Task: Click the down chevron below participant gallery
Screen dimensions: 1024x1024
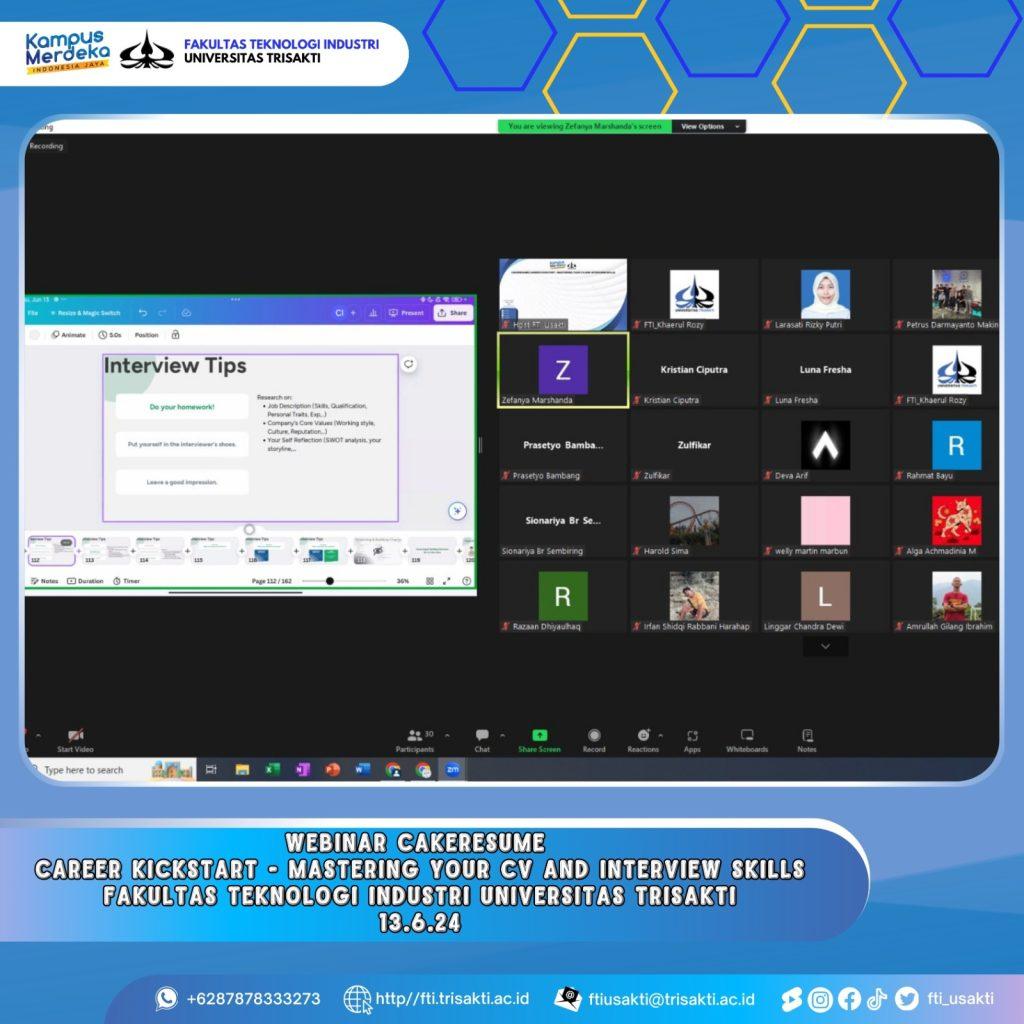Action: pos(825,646)
